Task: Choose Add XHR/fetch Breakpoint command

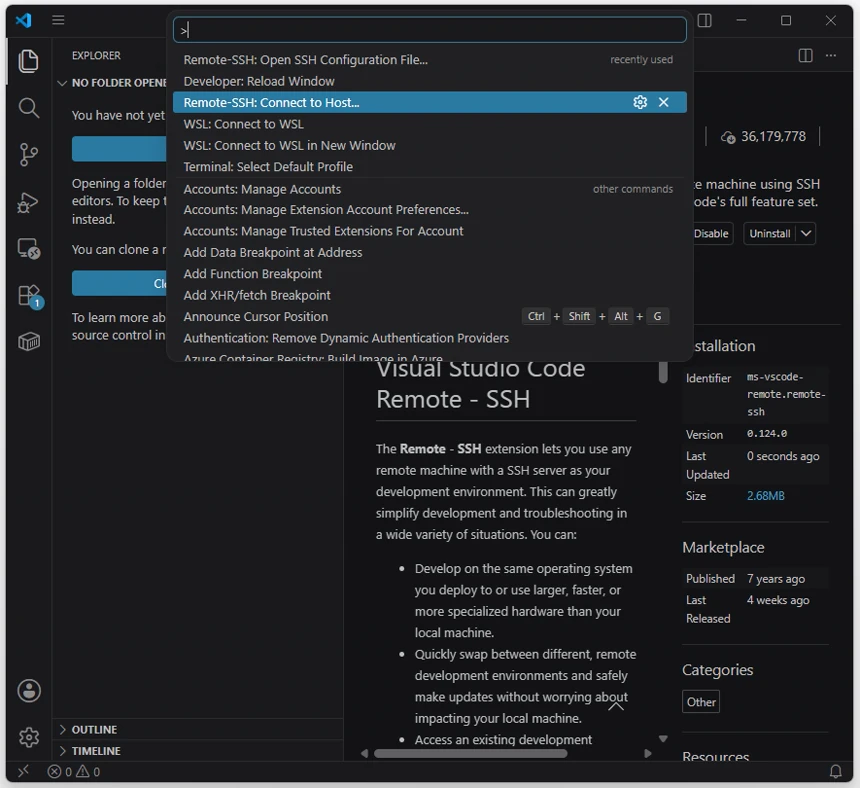Action: (x=429, y=295)
